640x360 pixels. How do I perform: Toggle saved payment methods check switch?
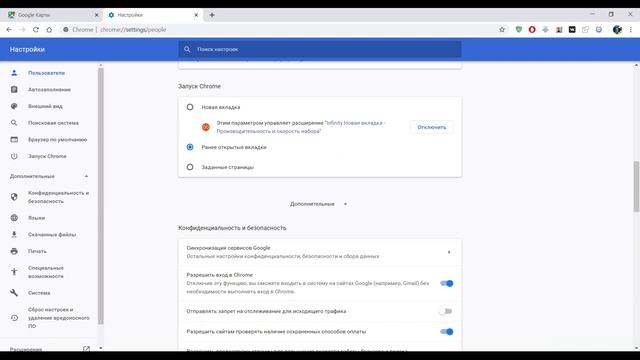(x=447, y=332)
